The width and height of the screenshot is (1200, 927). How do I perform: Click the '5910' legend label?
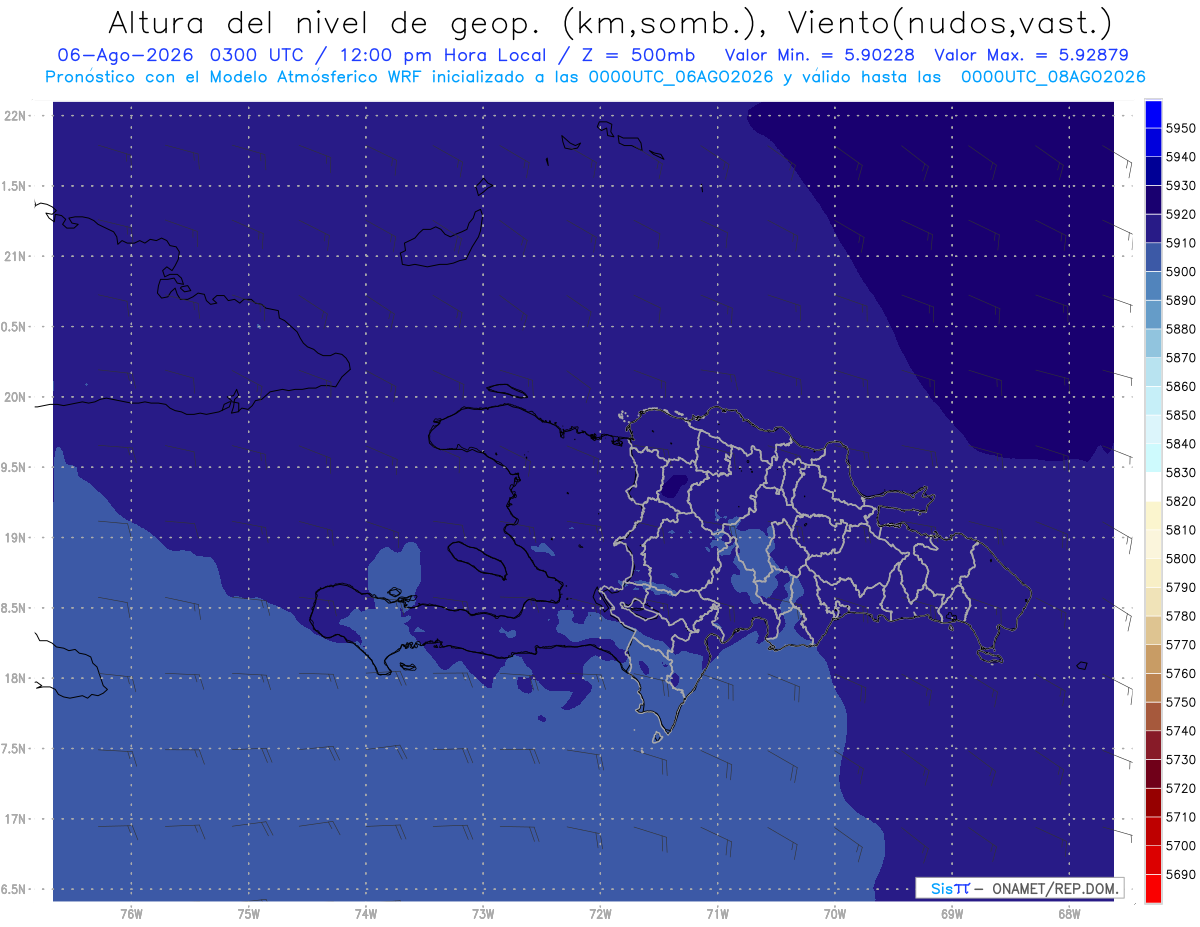click(x=1180, y=243)
